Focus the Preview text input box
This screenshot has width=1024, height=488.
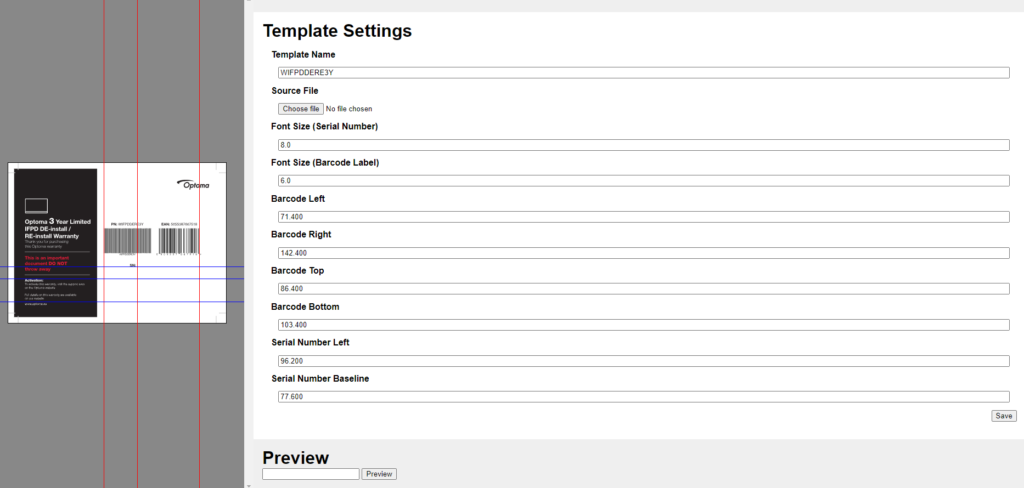pos(310,474)
